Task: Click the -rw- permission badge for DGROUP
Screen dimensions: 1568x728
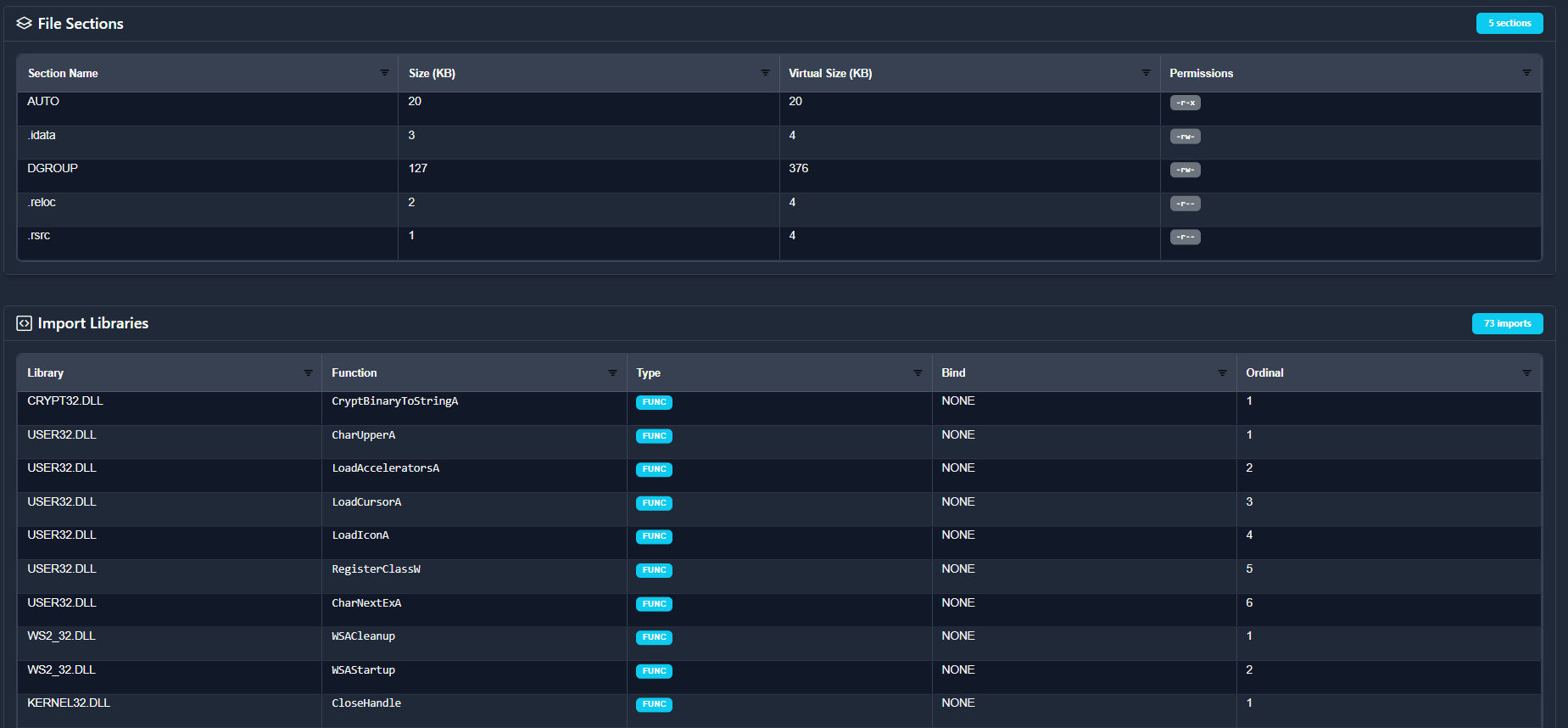Action: [1186, 170]
